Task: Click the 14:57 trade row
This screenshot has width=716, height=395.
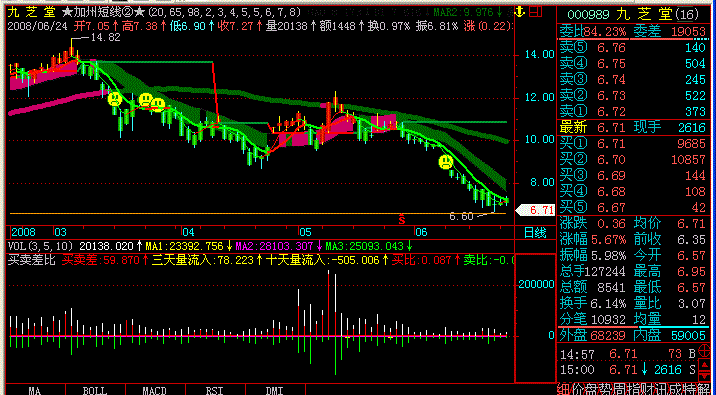Action: (x=628, y=354)
